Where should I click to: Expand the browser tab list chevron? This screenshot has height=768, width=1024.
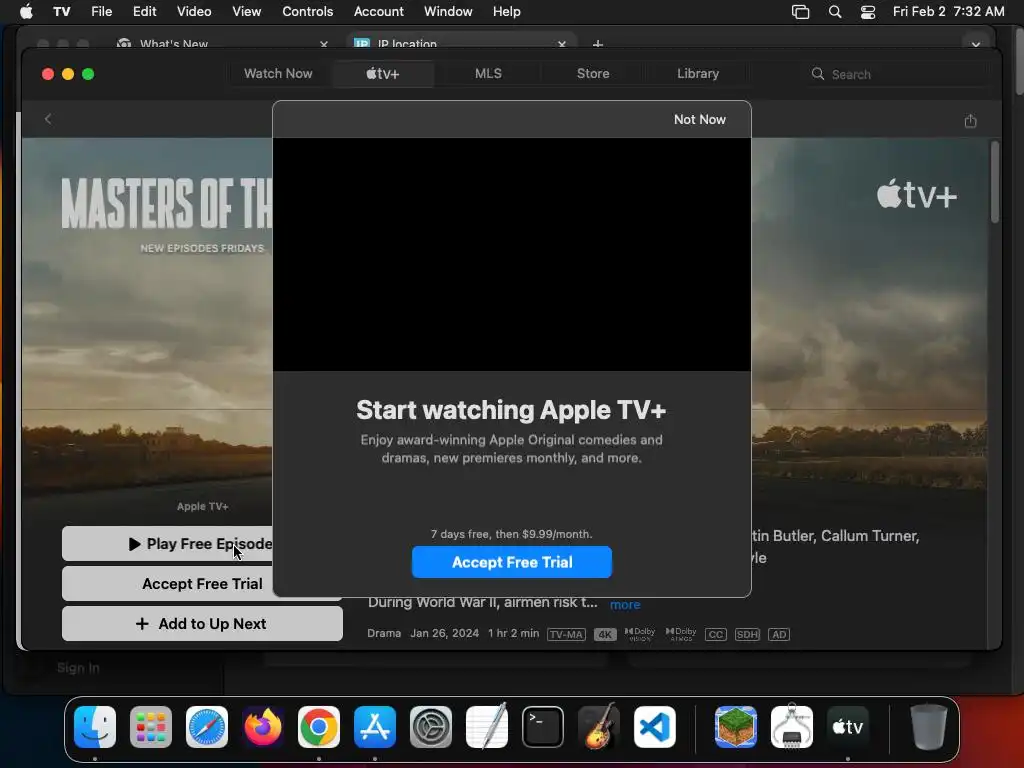pyautogui.click(x=976, y=44)
